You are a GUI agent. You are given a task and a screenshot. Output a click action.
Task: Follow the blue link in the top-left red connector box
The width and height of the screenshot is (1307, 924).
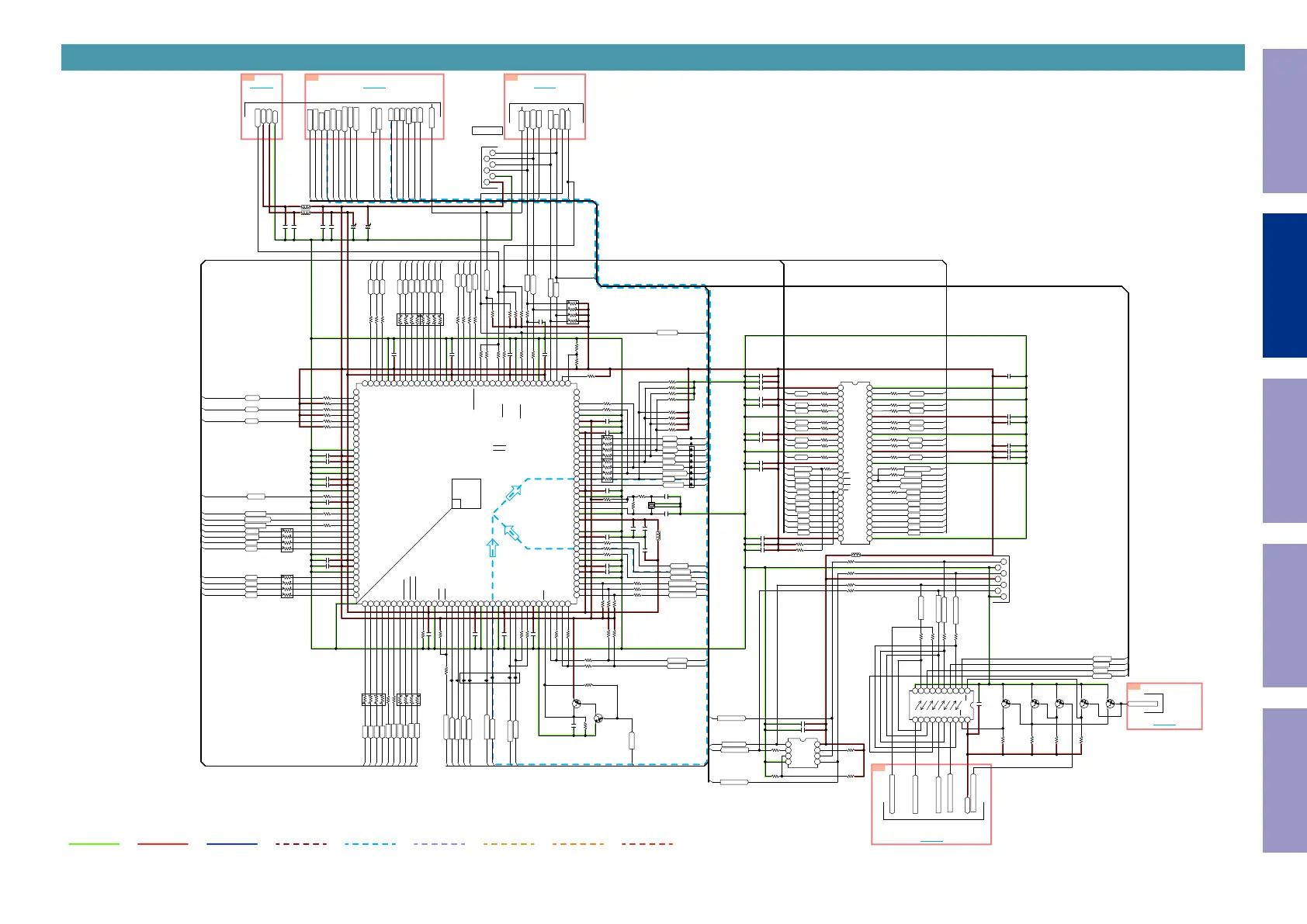click(x=262, y=88)
